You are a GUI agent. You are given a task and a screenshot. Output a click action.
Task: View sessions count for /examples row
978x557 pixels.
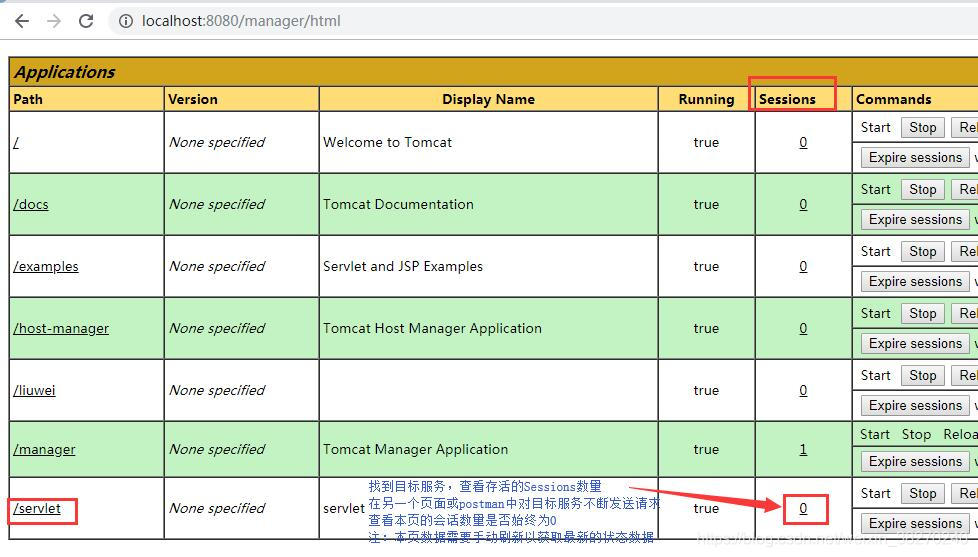click(x=803, y=266)
